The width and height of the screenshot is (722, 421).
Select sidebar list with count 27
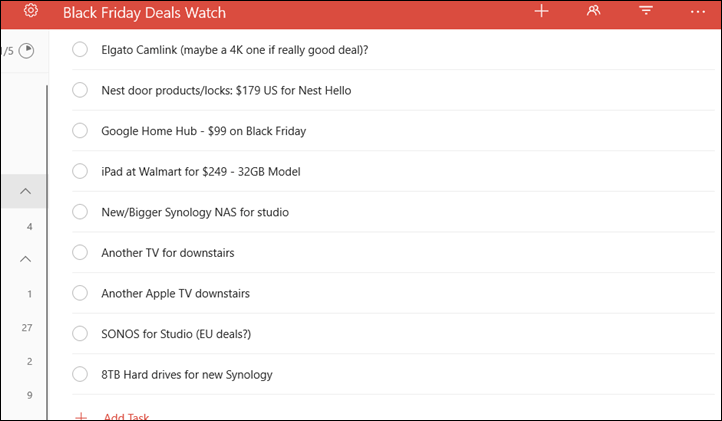pos(27,327)
